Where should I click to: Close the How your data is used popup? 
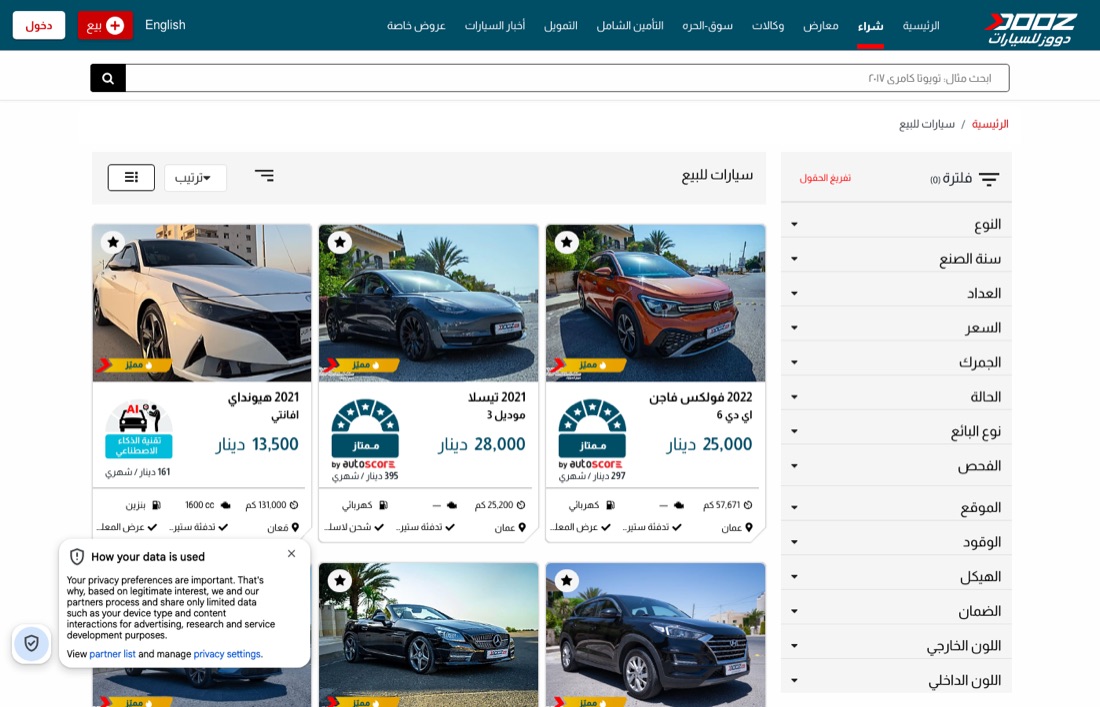coord(291,553)
